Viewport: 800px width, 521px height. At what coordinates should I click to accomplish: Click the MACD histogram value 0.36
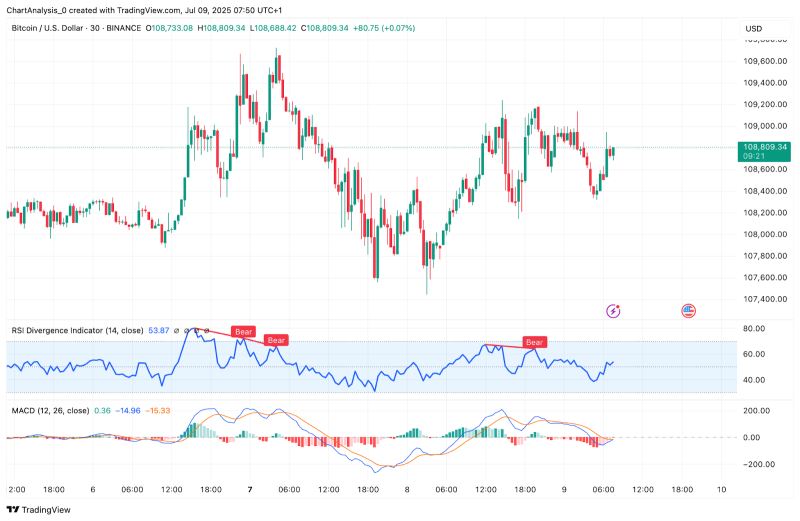click(102, 410)
